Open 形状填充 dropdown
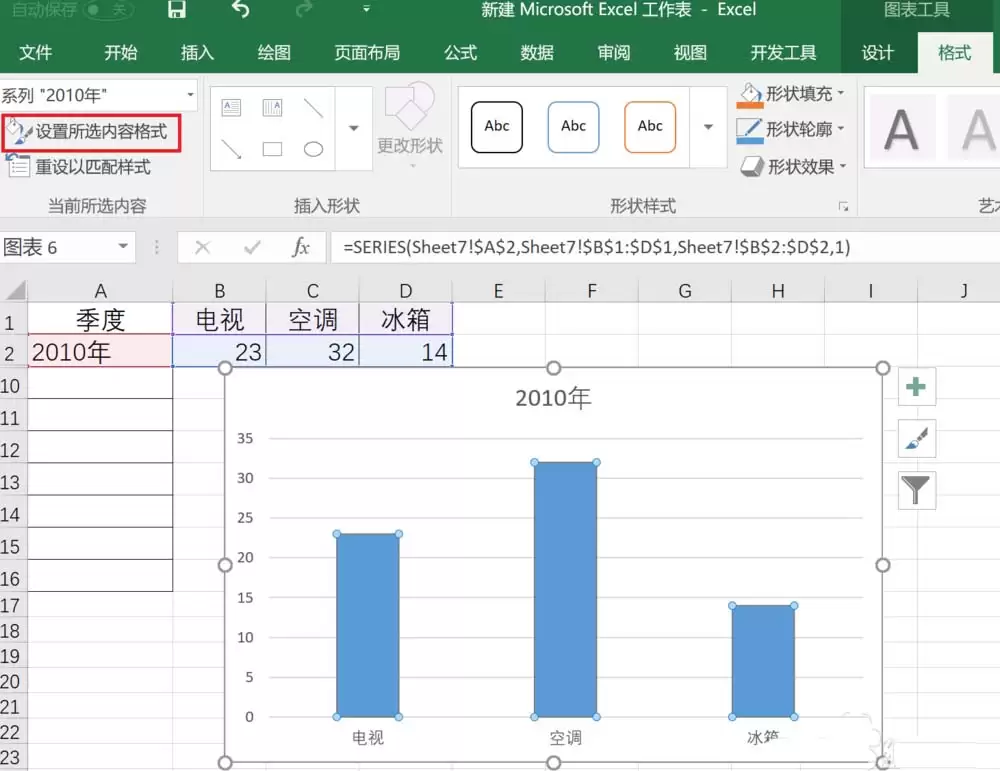This screenshot has height=771, width=1000. point(791,94)
